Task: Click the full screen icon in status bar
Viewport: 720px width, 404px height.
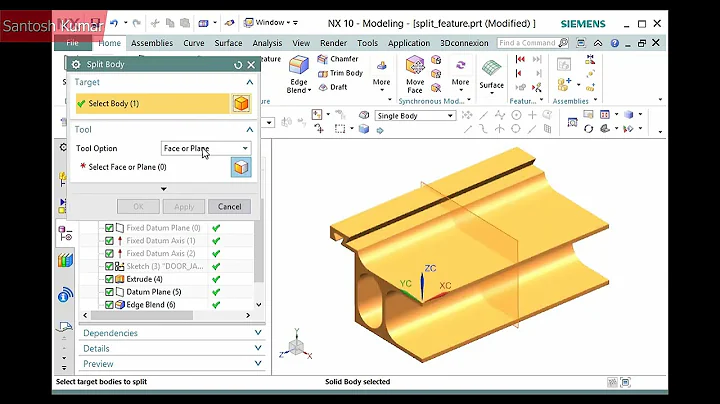Action: tap(625, 382)
